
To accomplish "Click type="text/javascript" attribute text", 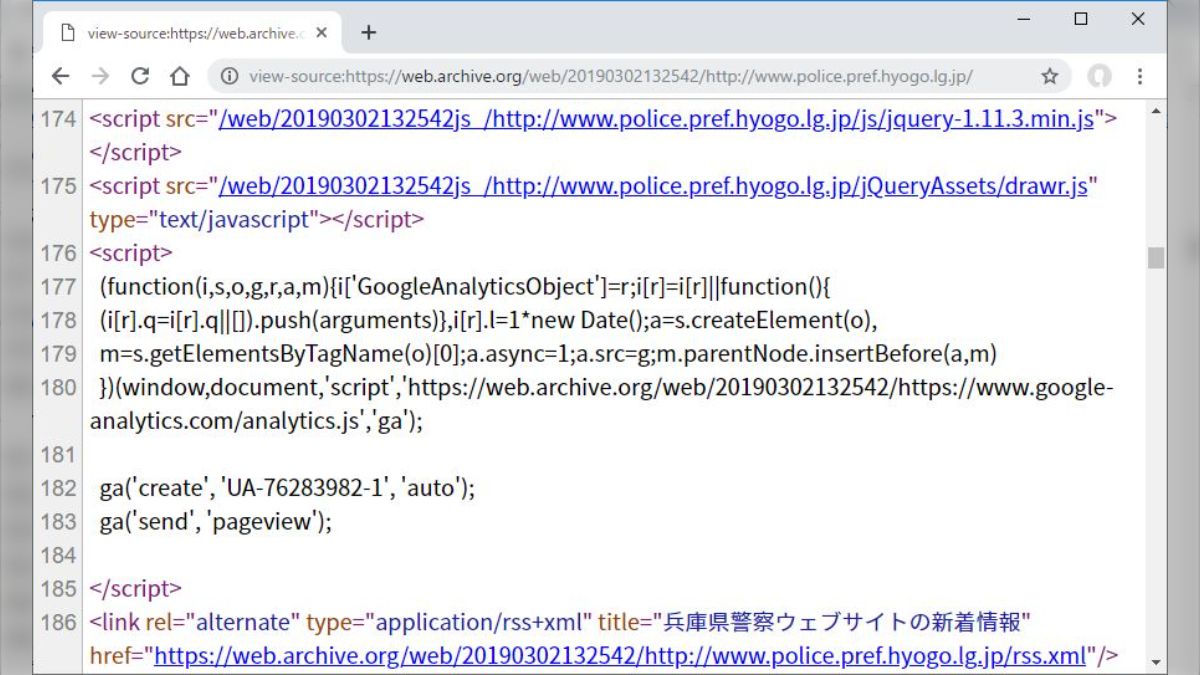I will point(204,220).
